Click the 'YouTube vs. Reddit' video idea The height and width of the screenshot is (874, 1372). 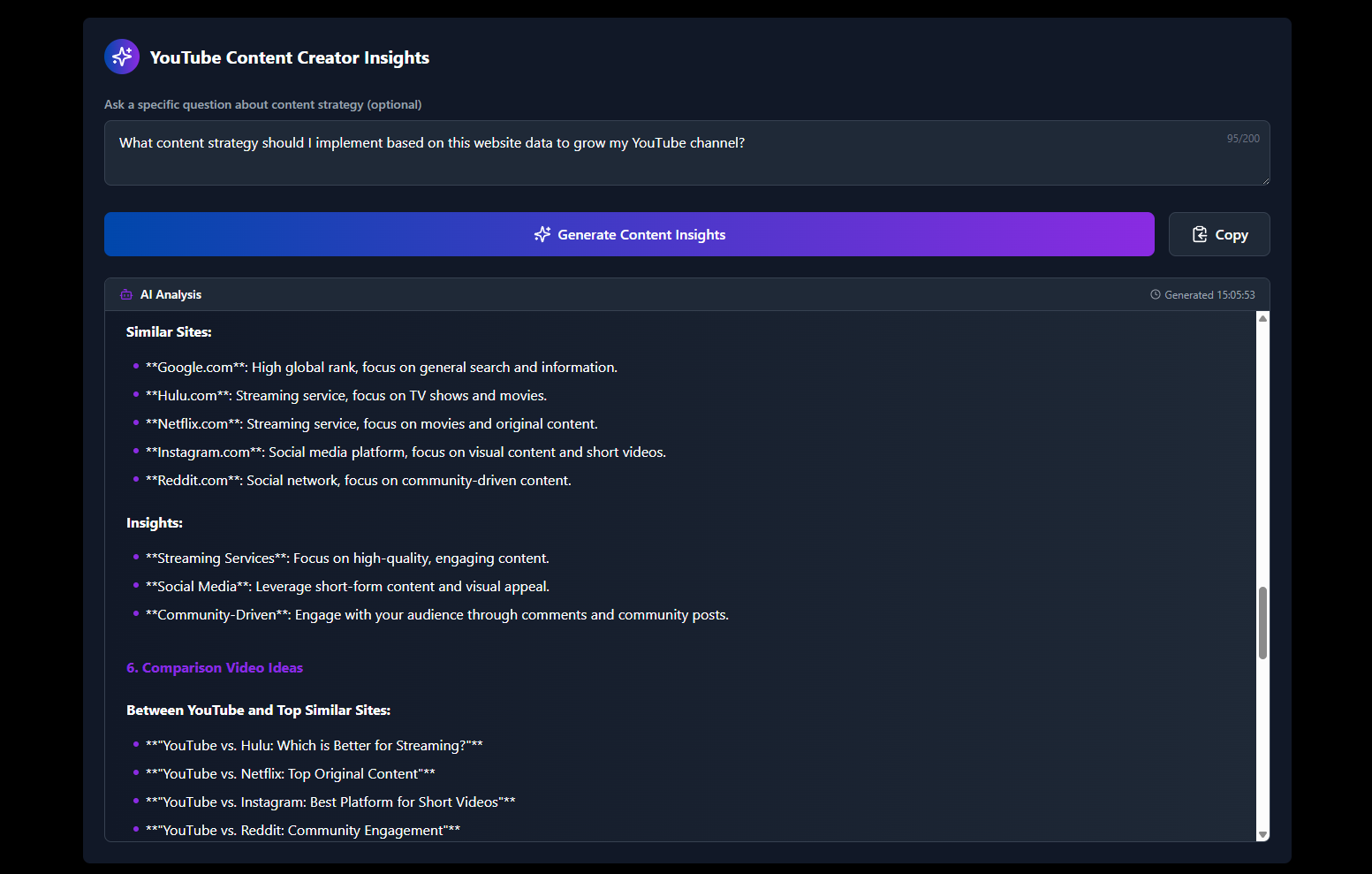point(303,831)
